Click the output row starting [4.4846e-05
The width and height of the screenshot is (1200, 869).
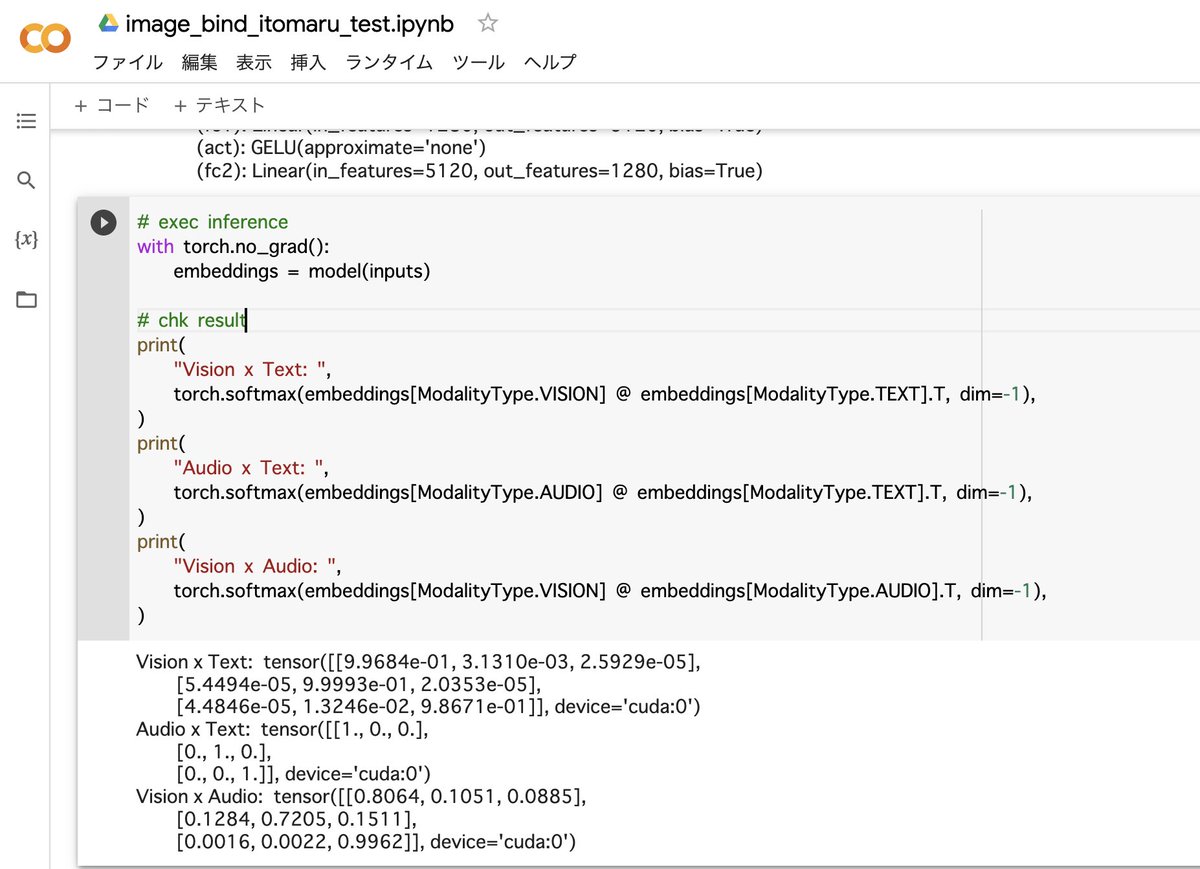click(x=438, y=707)
